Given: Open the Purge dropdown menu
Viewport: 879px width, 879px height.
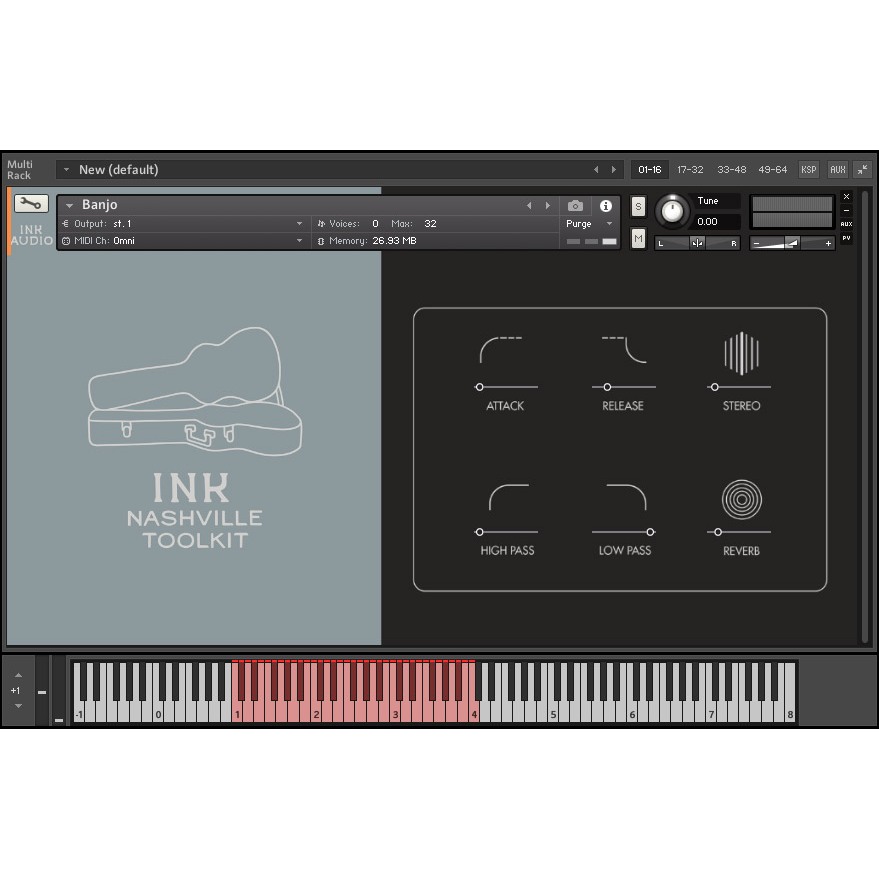Looking at the screenshot, I should click(x=590, y=224).
